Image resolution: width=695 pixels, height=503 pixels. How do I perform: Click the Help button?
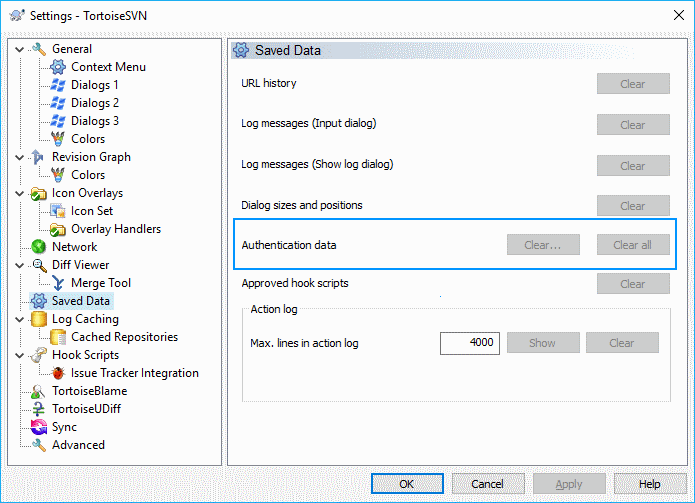pyautogui.click(x=649, y=484)
